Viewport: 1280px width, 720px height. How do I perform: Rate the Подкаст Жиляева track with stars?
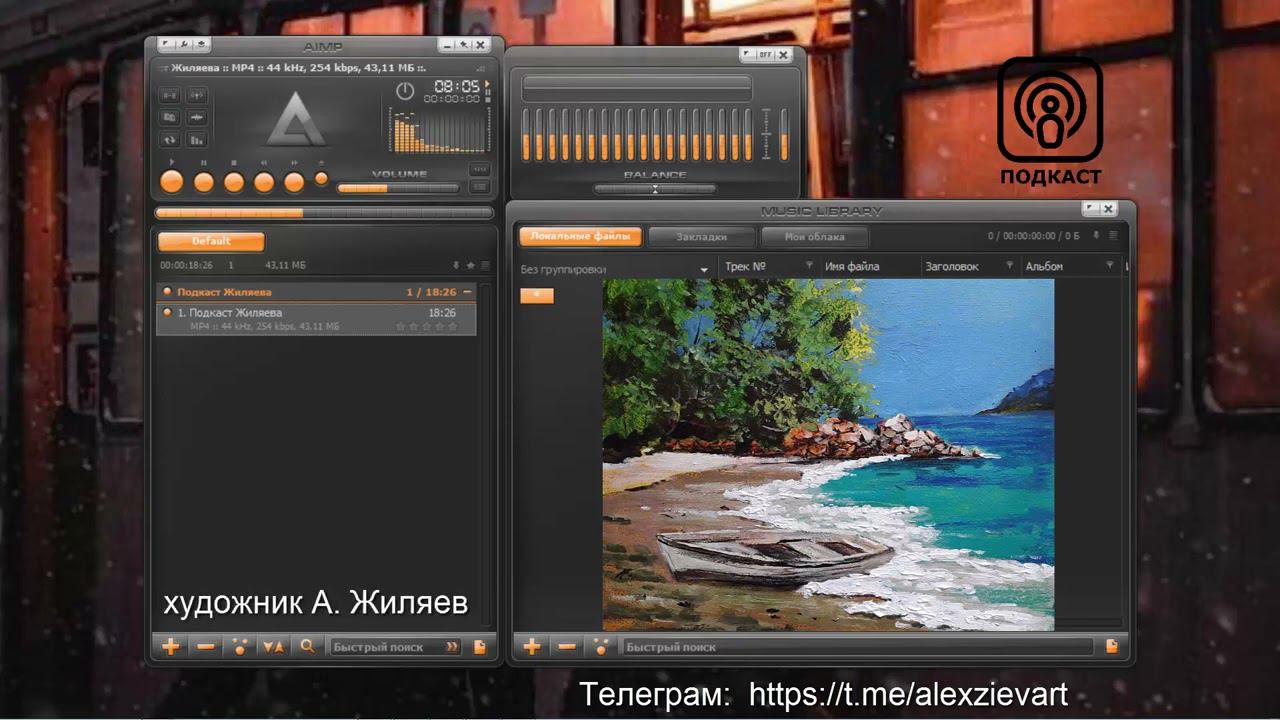(427, 327)
